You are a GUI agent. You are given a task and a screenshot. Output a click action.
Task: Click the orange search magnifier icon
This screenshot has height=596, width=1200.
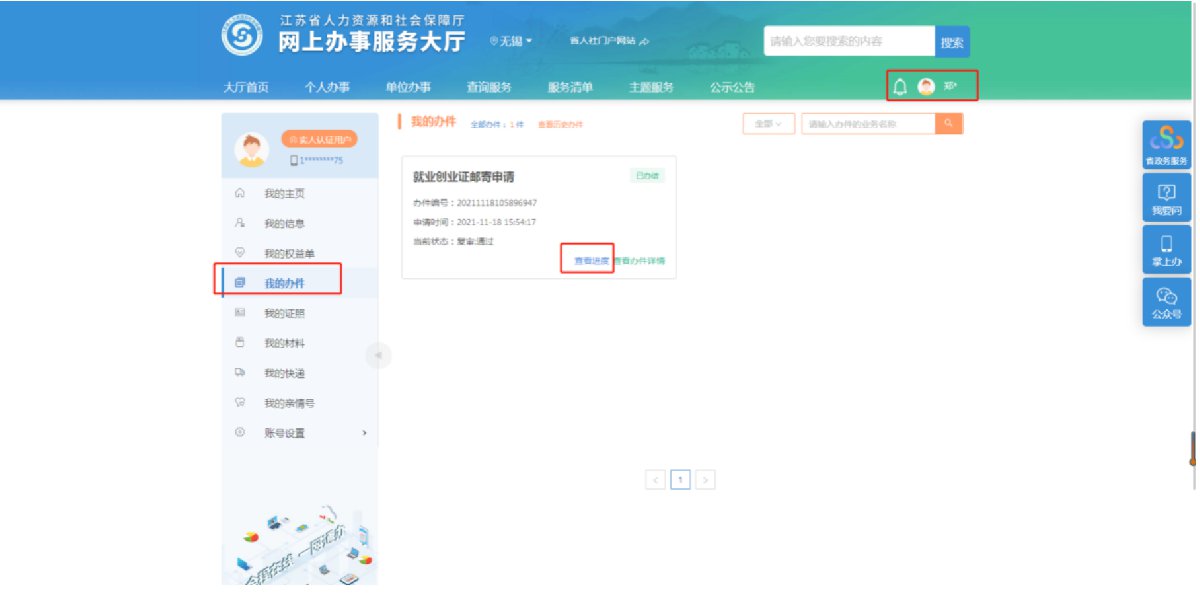[949, 124]
